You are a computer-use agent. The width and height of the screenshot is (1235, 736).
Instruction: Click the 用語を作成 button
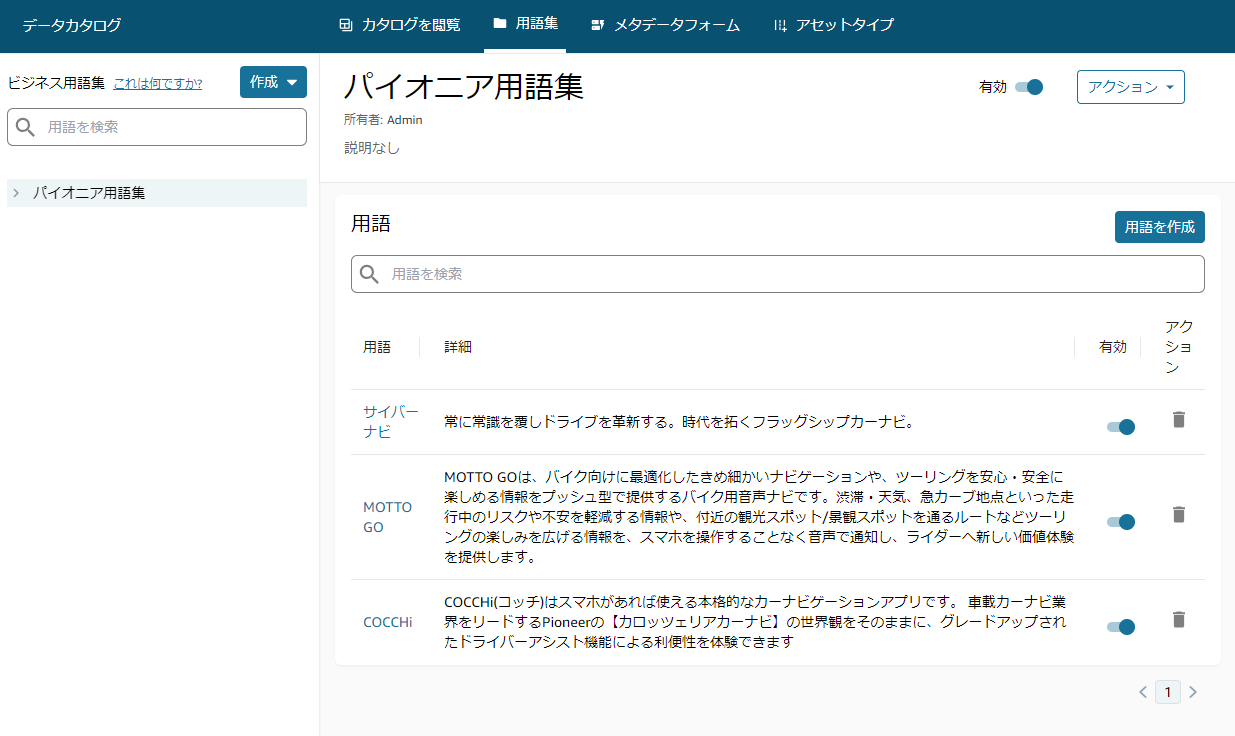(x=1160, y=227)
